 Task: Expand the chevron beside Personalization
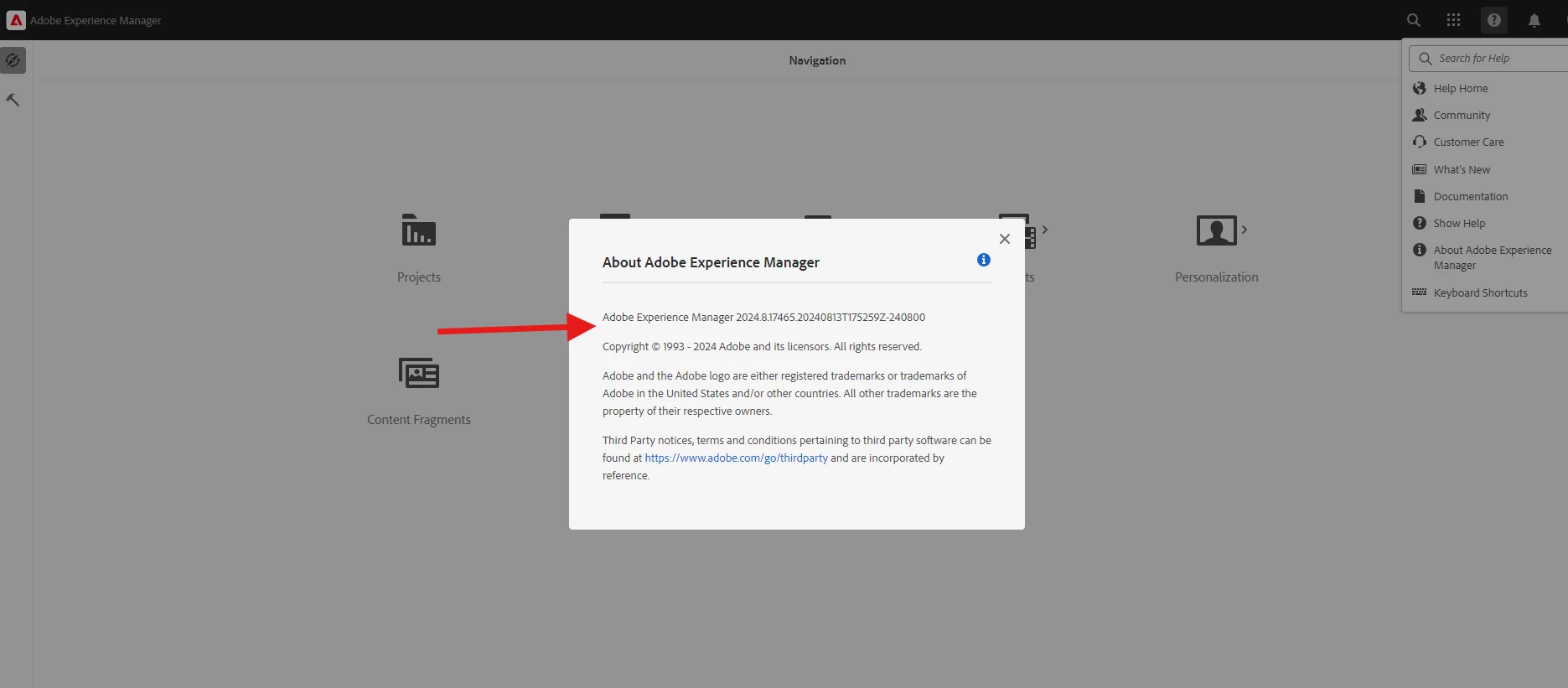[x=1245, y=230]
